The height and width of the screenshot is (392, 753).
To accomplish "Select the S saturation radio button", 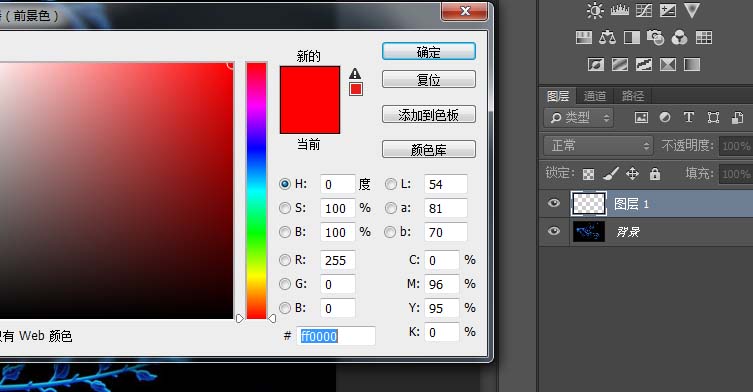I will pyautogui.click(x=285, y=208).
